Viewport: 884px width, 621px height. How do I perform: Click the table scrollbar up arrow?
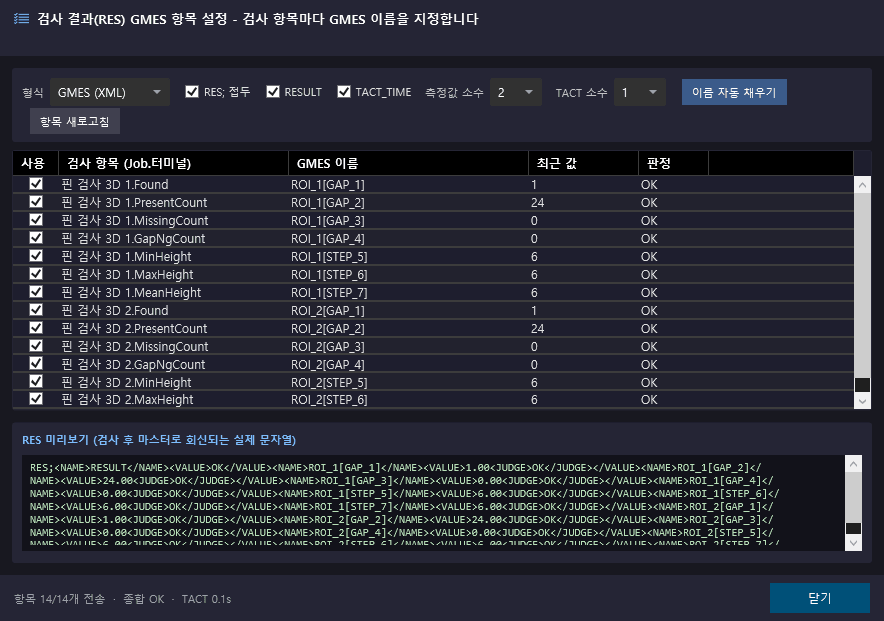click(x=863, y=185)
